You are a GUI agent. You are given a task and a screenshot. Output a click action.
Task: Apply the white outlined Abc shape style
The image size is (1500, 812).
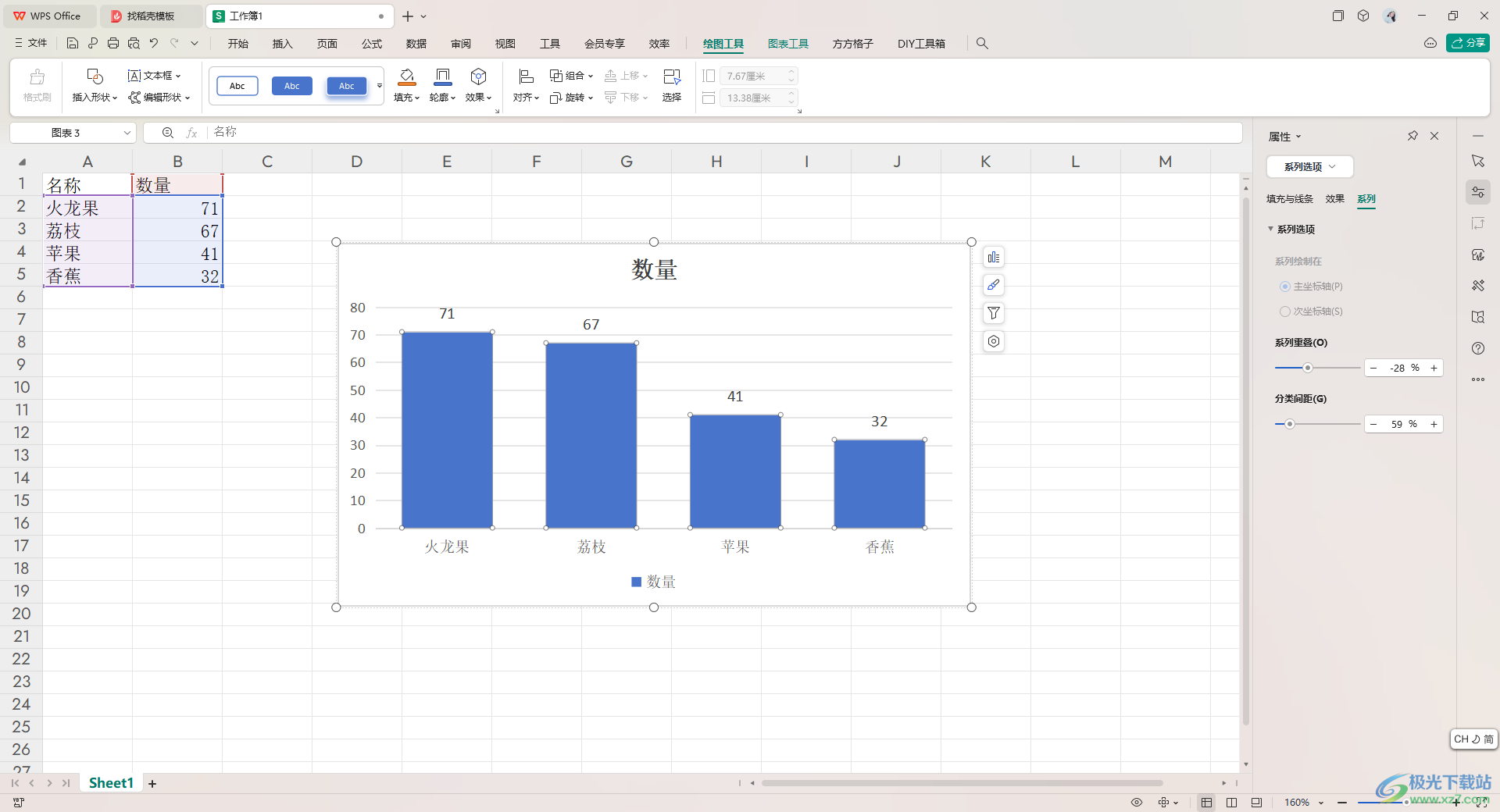tap(237, 86)
